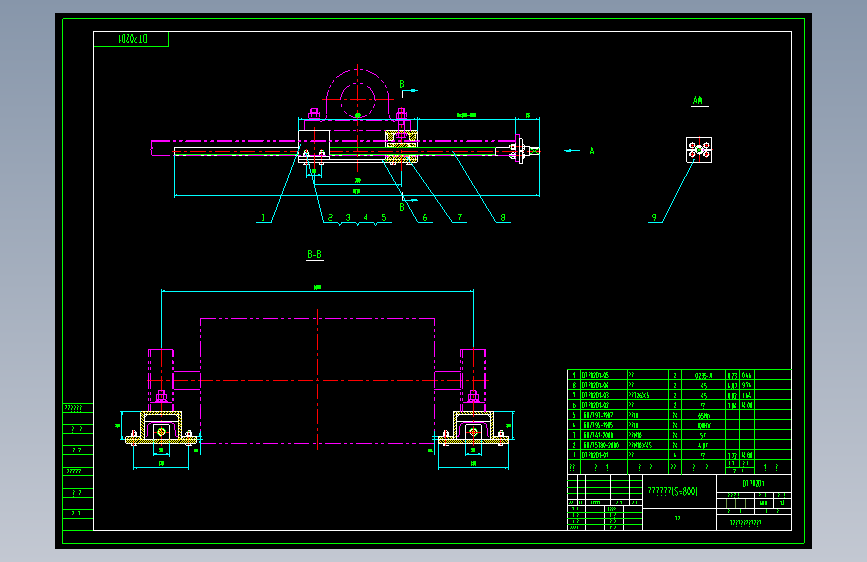Click the "Q235-A" material cell
Viewport: 867px width, 562px height.
pos(703,375)
